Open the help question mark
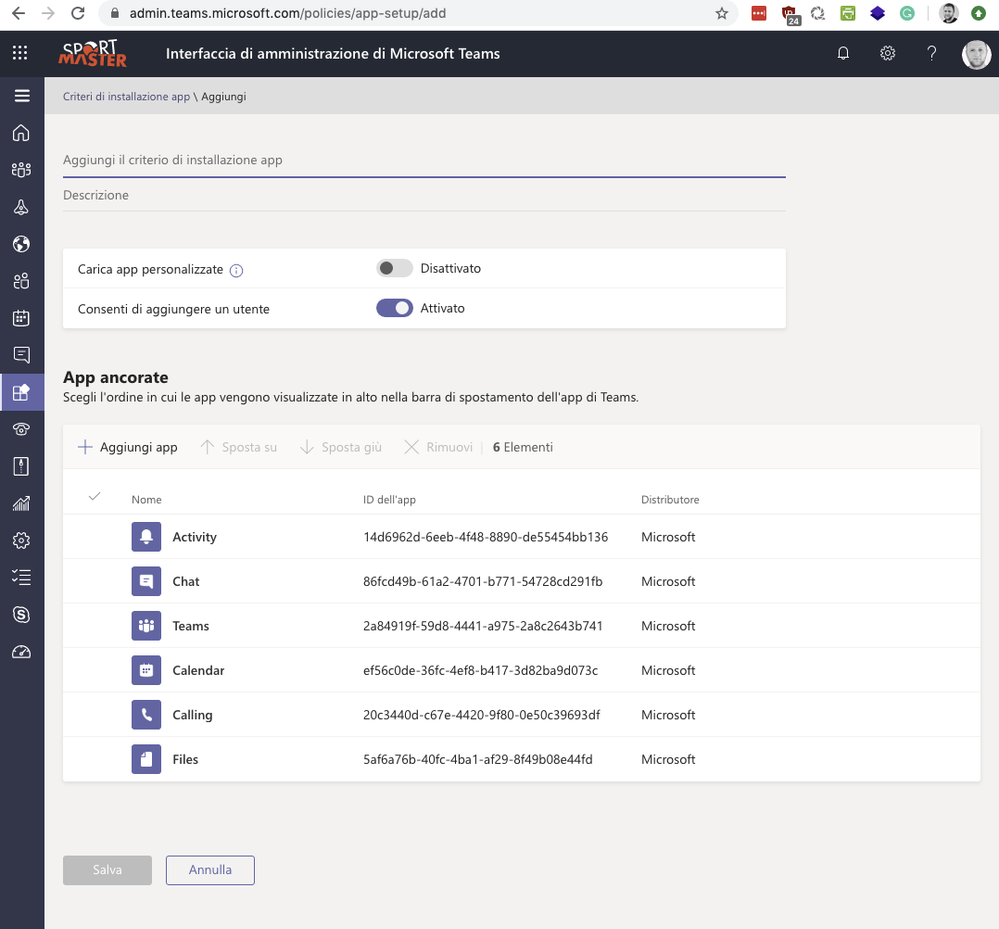999x929 pixels. point(931,54)
